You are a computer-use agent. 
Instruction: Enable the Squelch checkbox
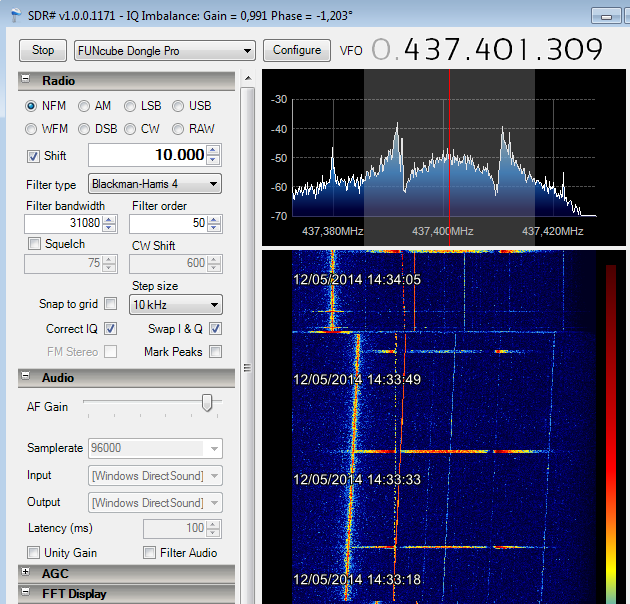(35, 244)
